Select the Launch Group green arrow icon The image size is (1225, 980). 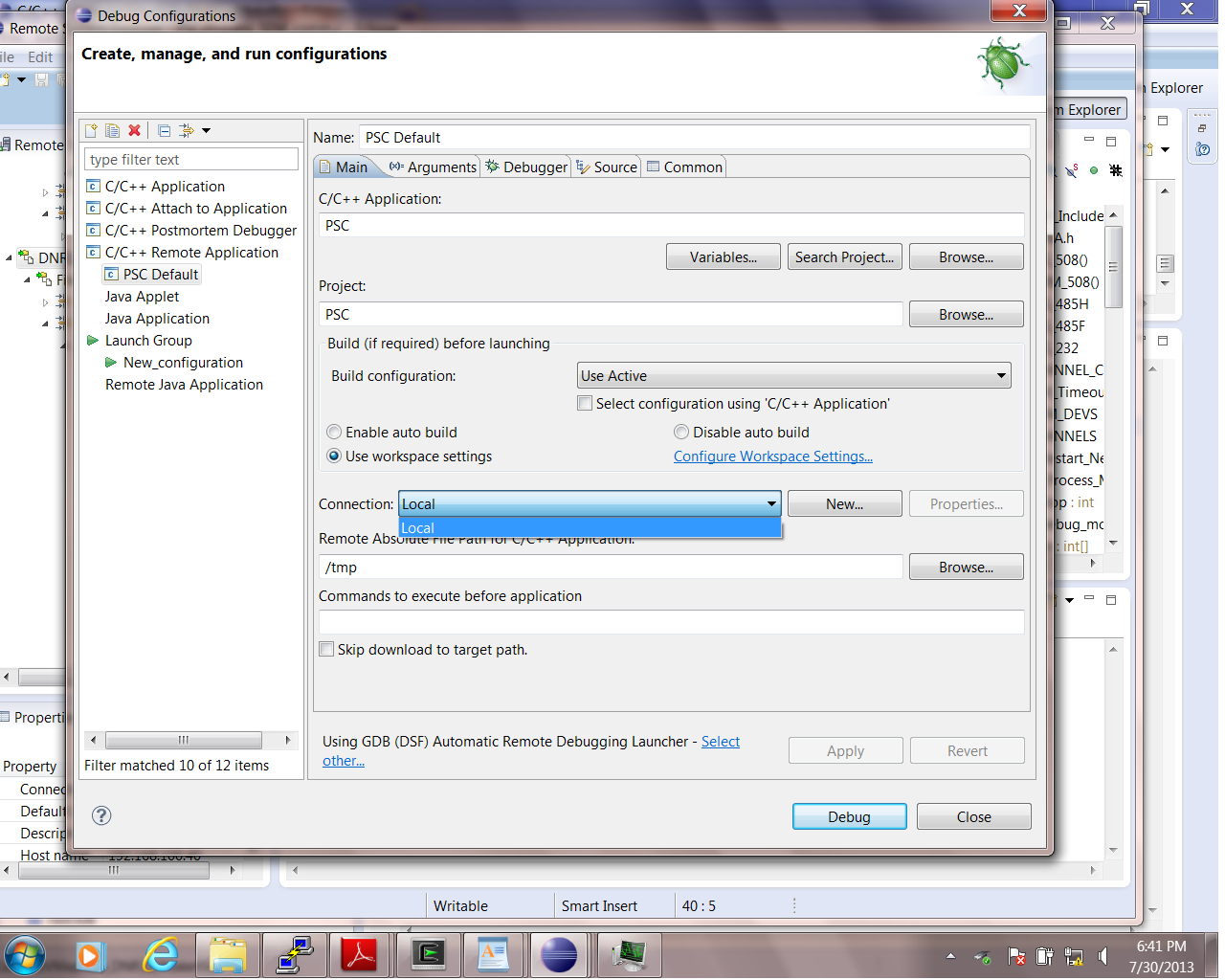pos(93,341)
